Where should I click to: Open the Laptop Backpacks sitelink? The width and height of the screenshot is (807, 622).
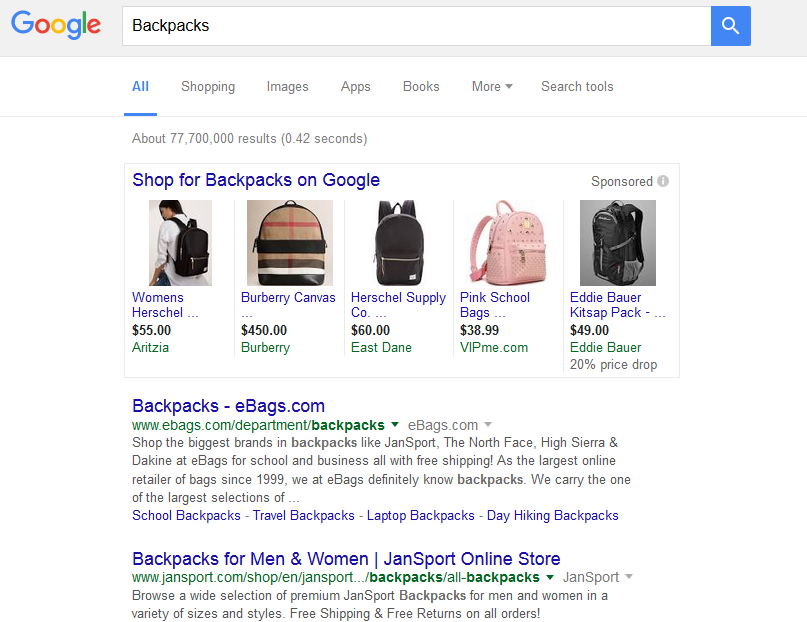click(x=420, y=516)
